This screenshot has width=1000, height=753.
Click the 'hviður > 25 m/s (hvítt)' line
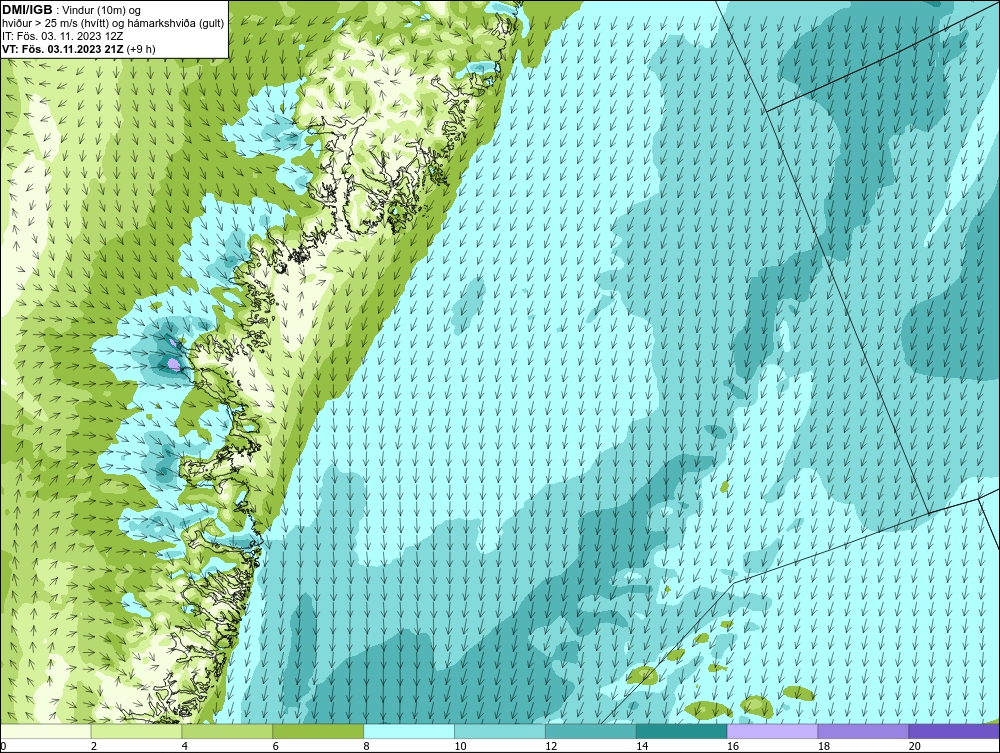point(57,23)
